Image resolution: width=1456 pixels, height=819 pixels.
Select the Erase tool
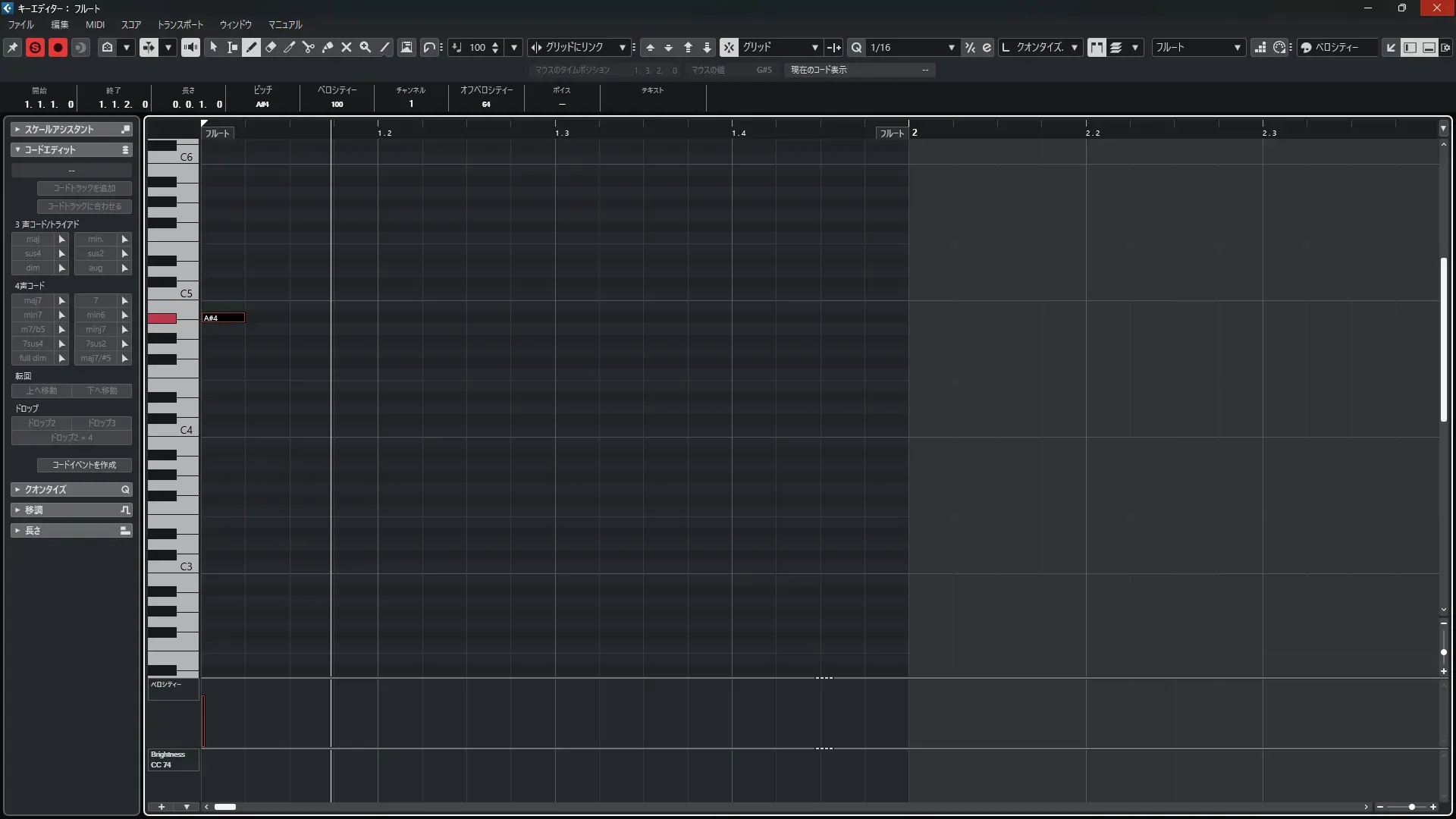[271, 47]
